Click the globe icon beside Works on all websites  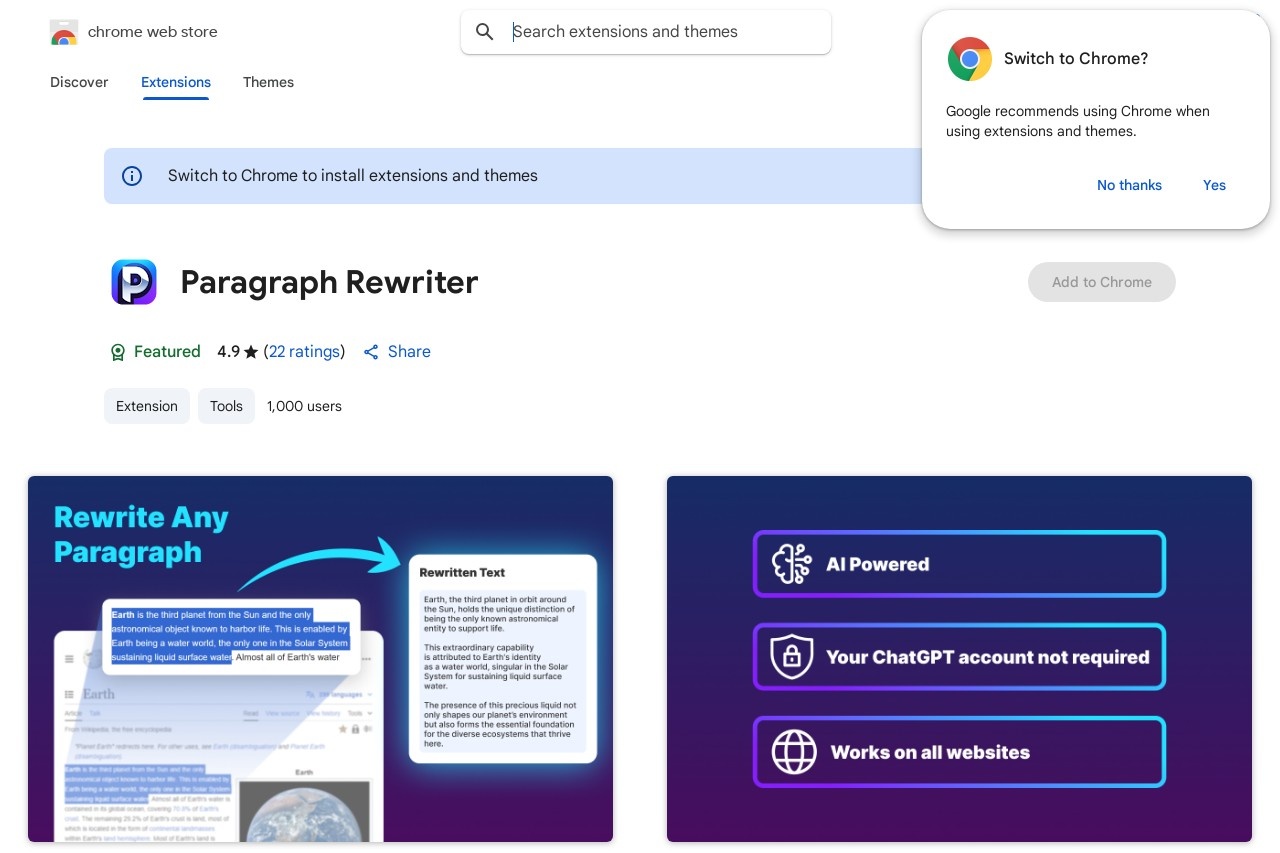pyautogui.click(x=794, y=752)
